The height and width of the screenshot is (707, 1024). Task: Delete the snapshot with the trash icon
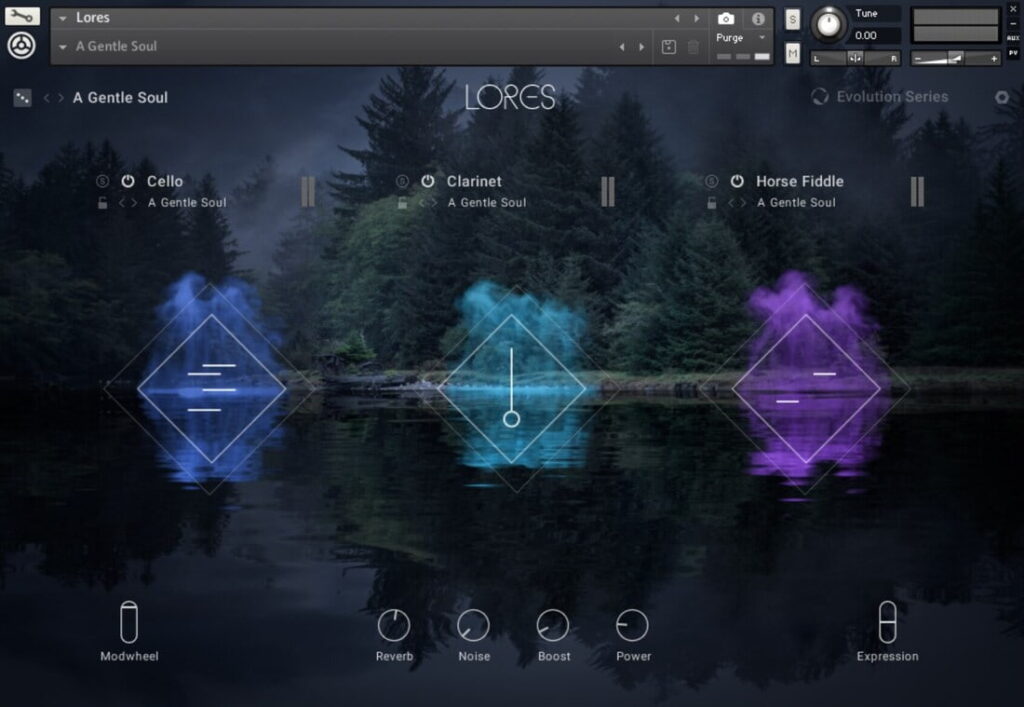point(694,46)
